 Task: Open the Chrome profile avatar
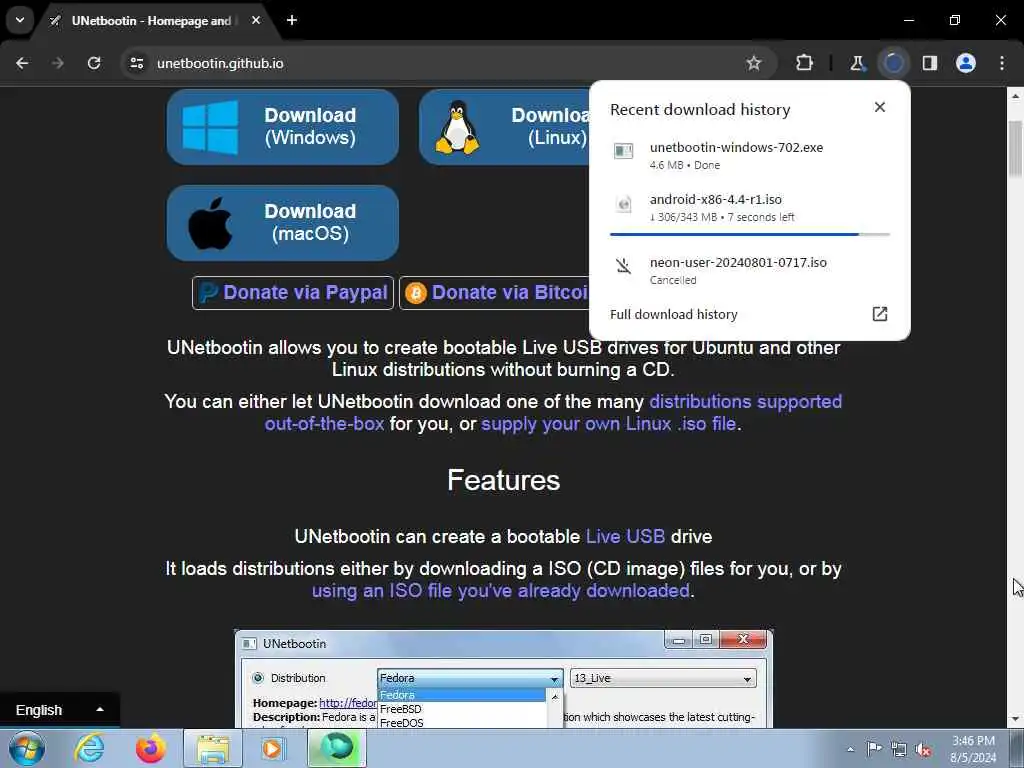click(x=966, y=63)
